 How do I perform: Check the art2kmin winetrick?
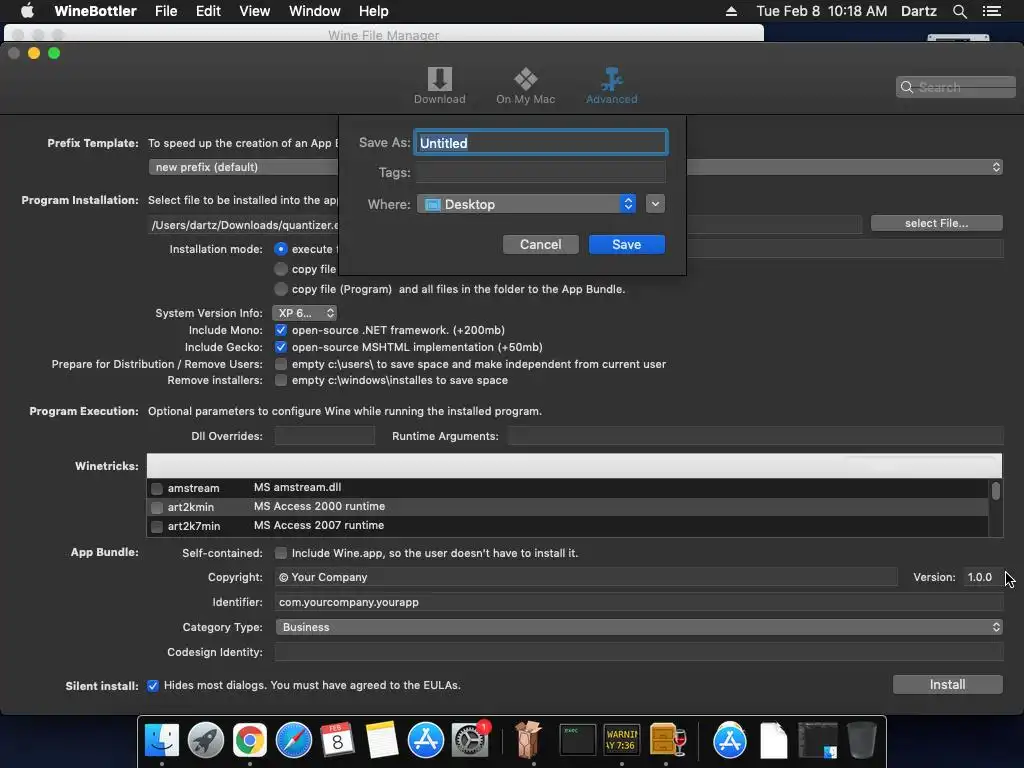pos(157,507)
